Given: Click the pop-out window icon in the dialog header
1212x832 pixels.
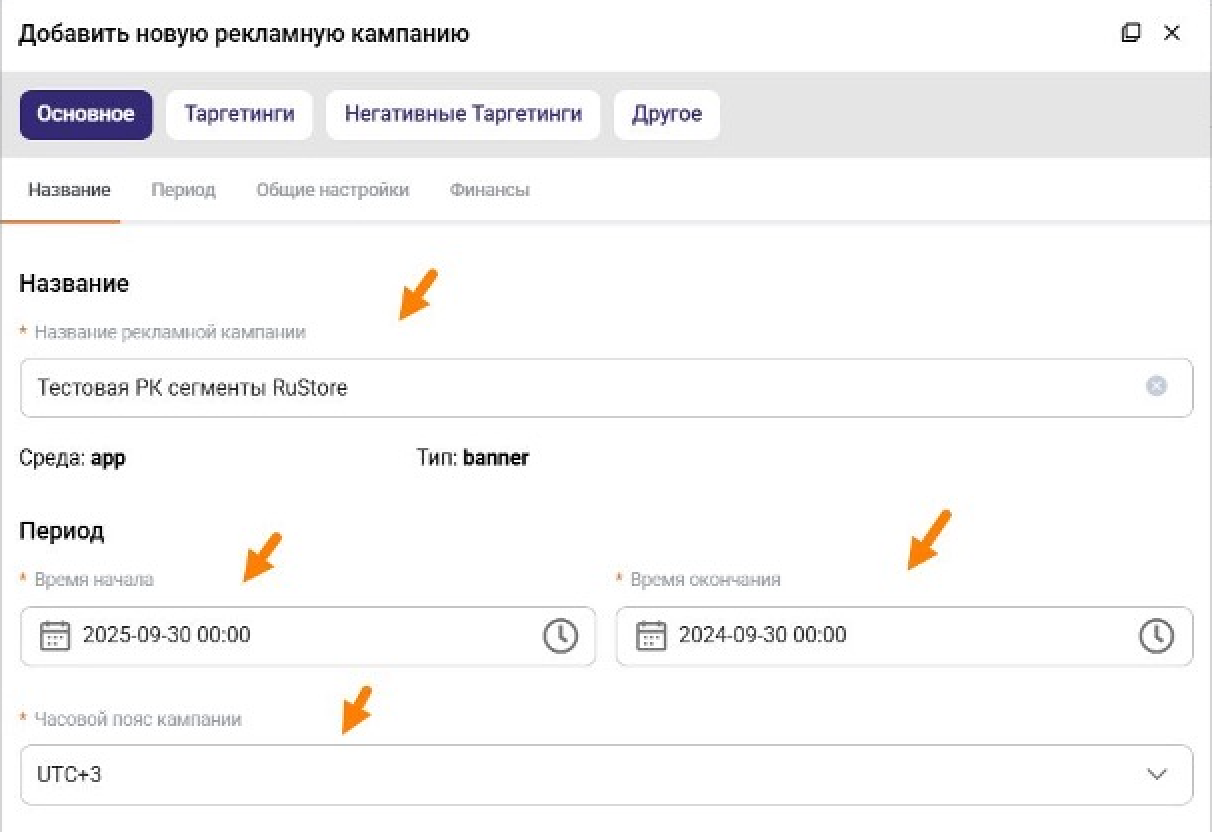Looking at the screenshot, I should pyautogui.click(x=1131, y=33).
